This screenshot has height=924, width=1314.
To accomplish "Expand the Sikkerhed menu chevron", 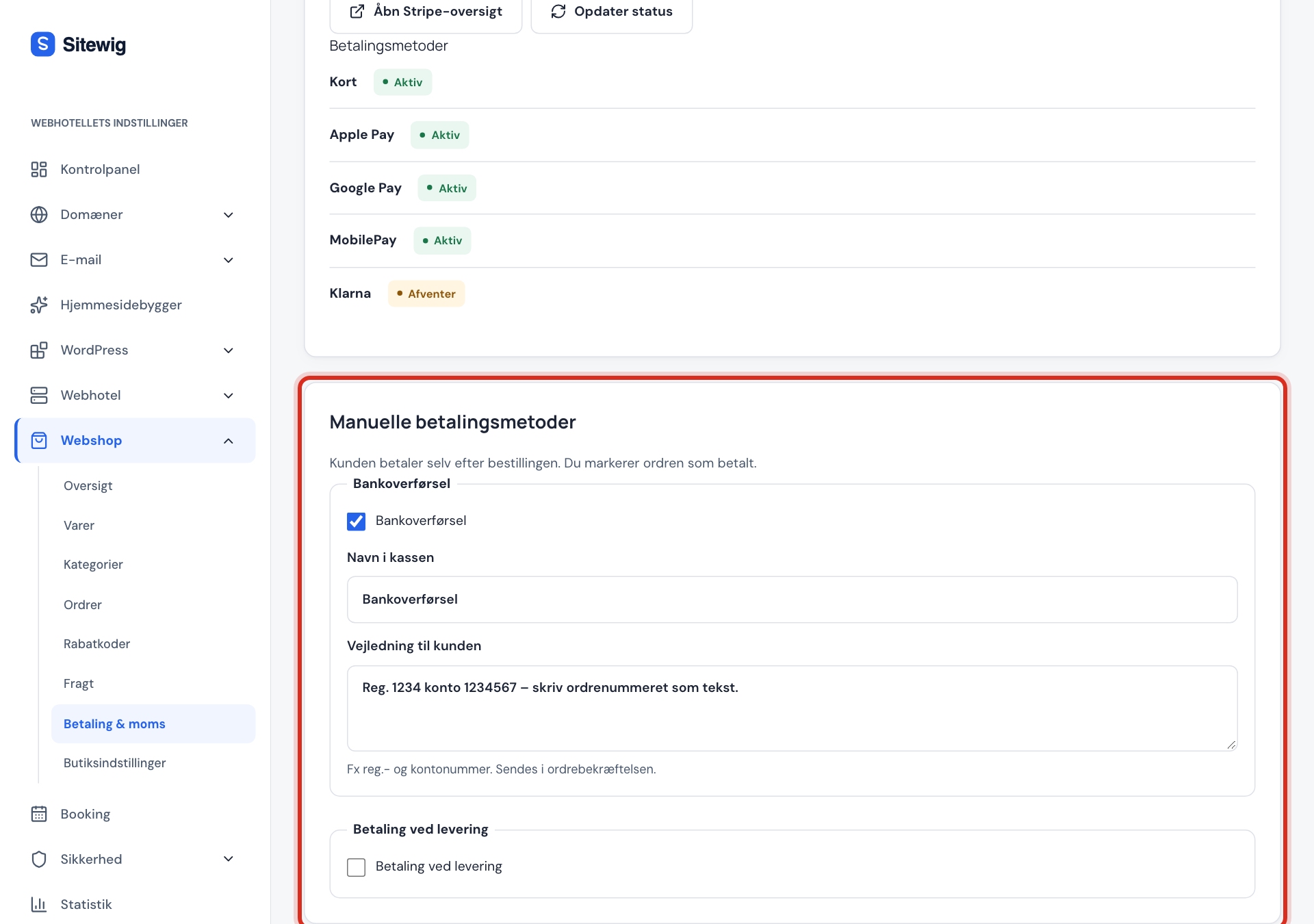I will point(229,859).
